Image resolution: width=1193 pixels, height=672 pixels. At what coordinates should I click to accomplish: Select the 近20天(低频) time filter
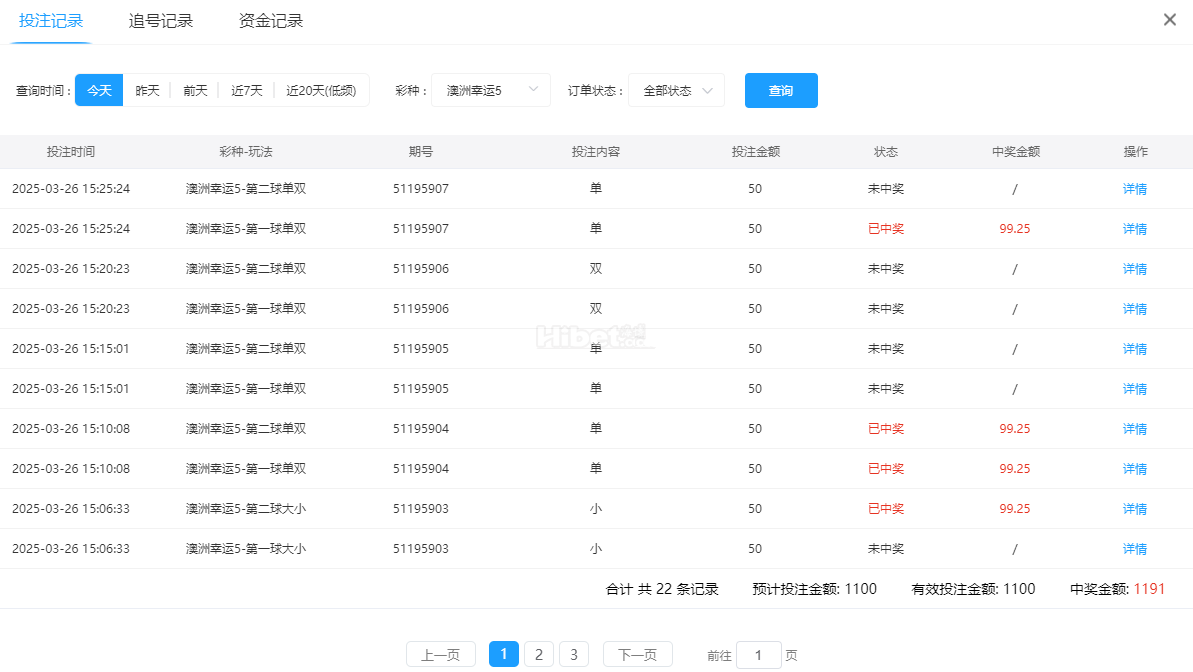(x=321, y=91)
